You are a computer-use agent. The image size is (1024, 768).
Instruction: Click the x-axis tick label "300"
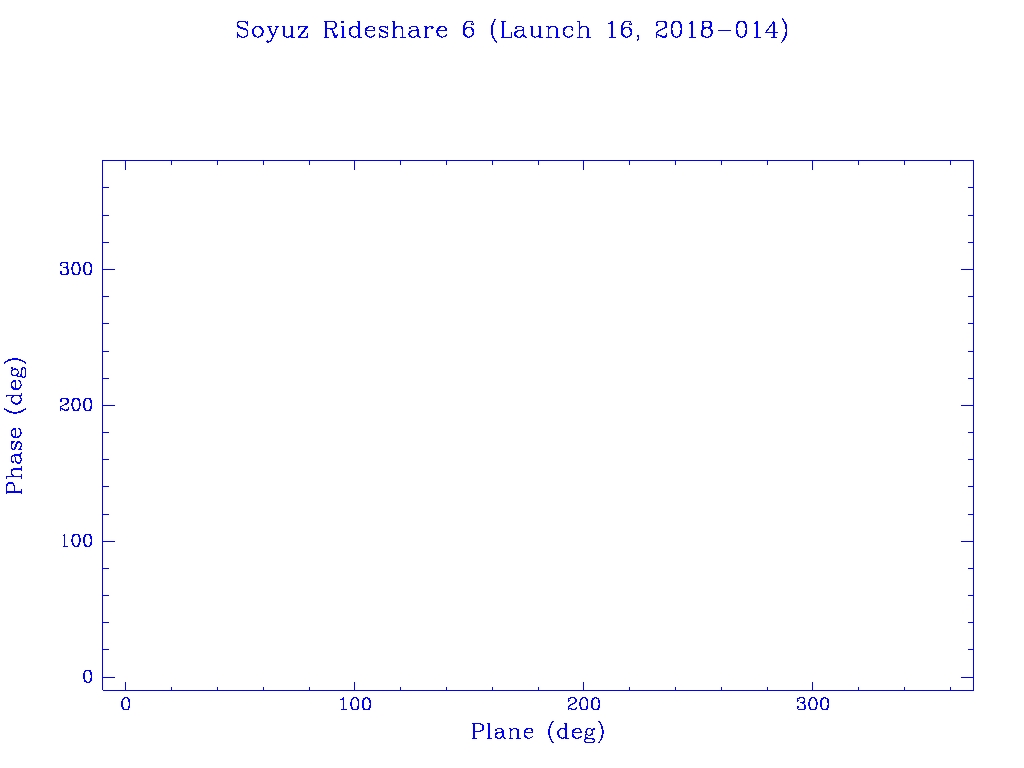tap(812, 705)
